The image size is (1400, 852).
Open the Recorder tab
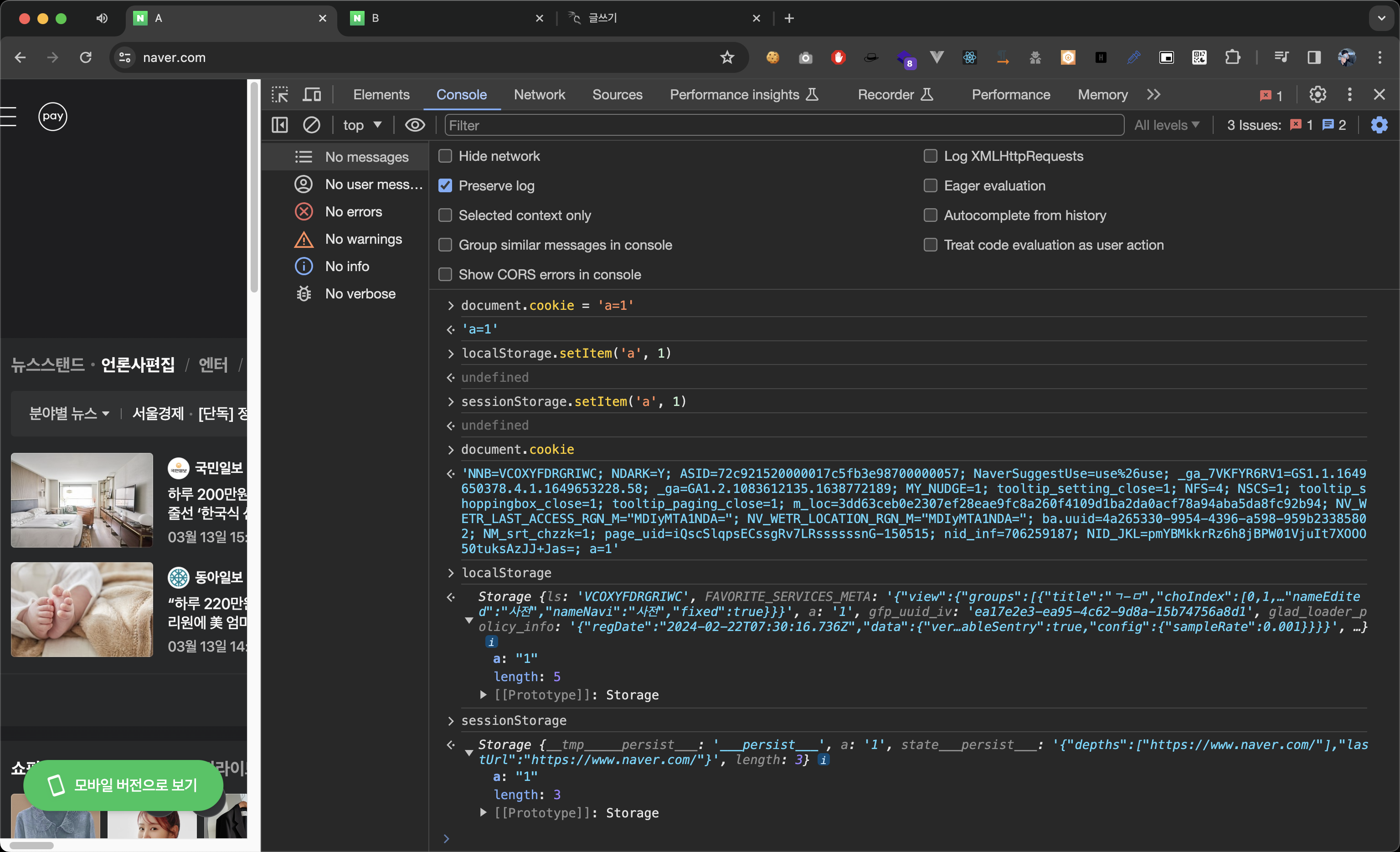pyautogui.click(x=896, y=94)
